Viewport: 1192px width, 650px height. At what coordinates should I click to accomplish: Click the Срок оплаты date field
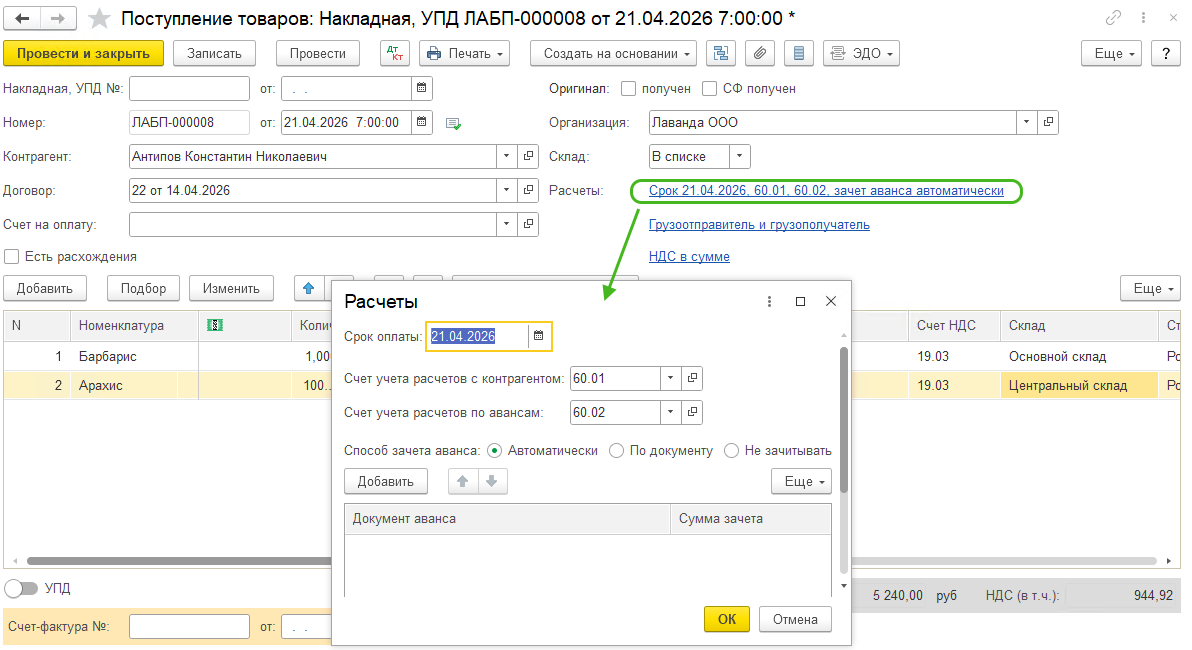click(477, 336)
